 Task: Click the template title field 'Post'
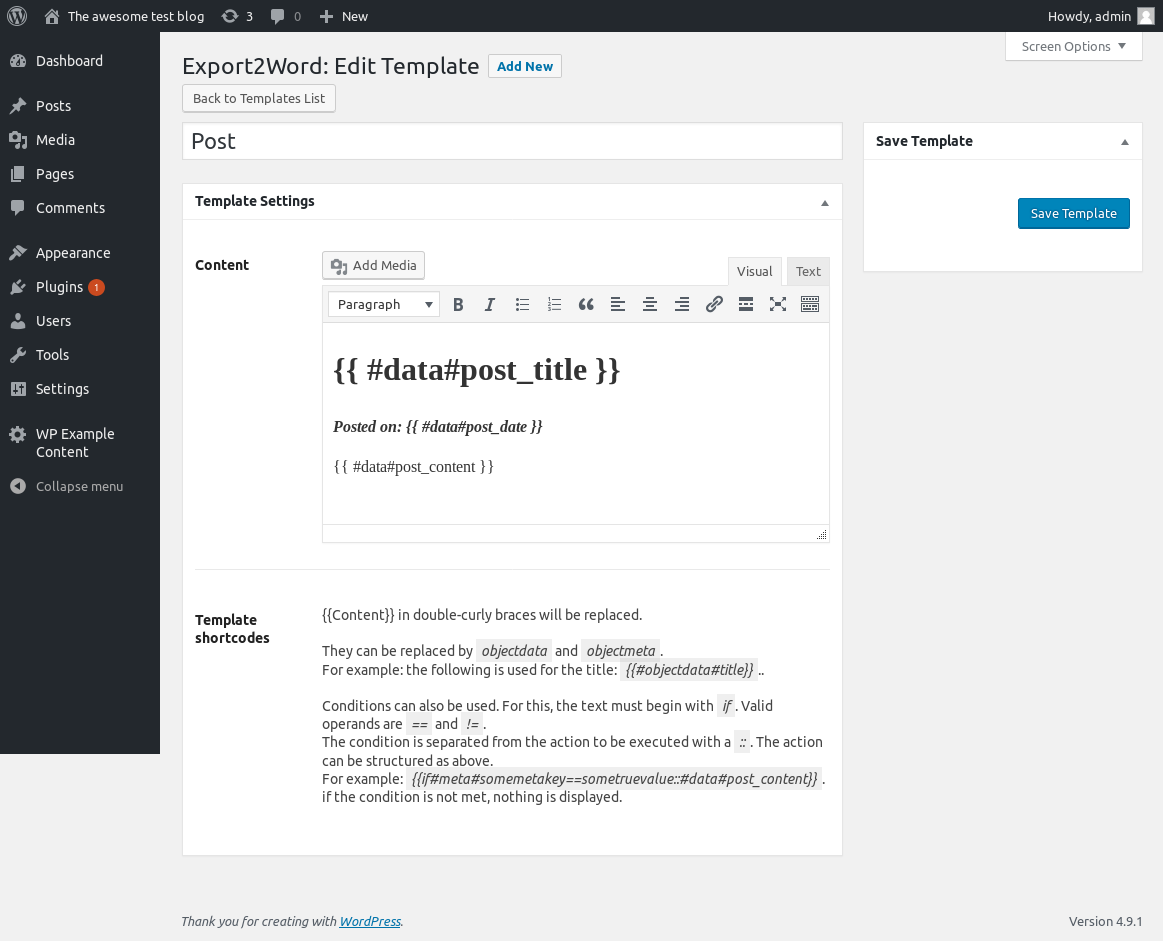[512, 141]
